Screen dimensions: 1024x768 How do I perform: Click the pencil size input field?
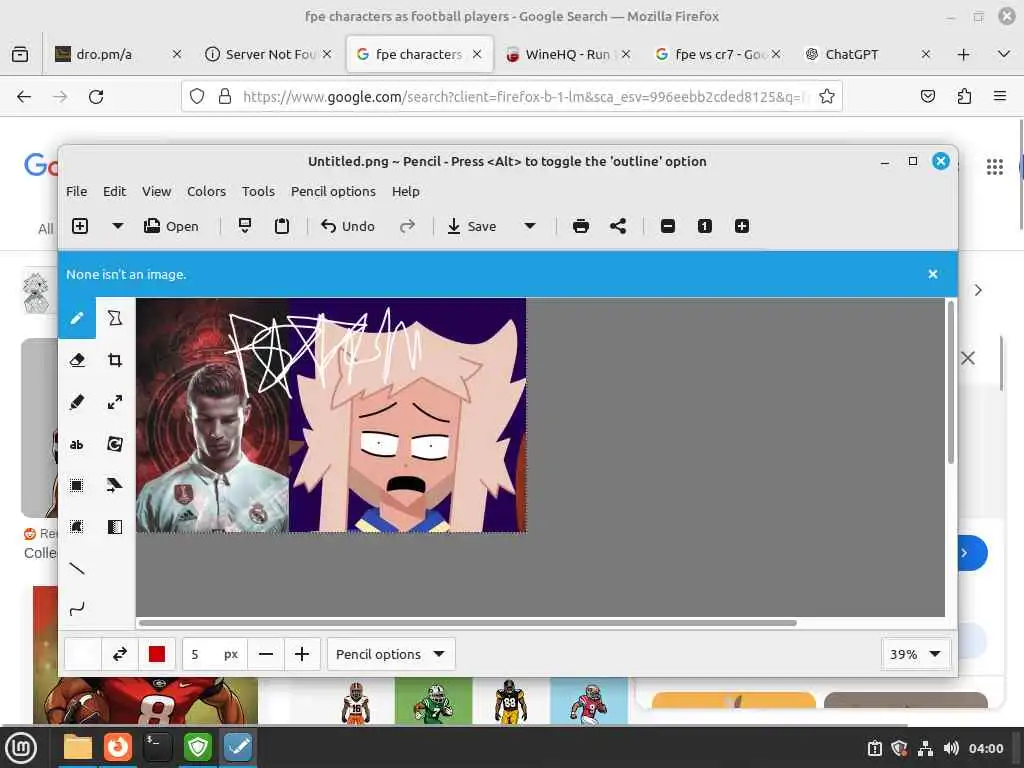tap(214, 654)
